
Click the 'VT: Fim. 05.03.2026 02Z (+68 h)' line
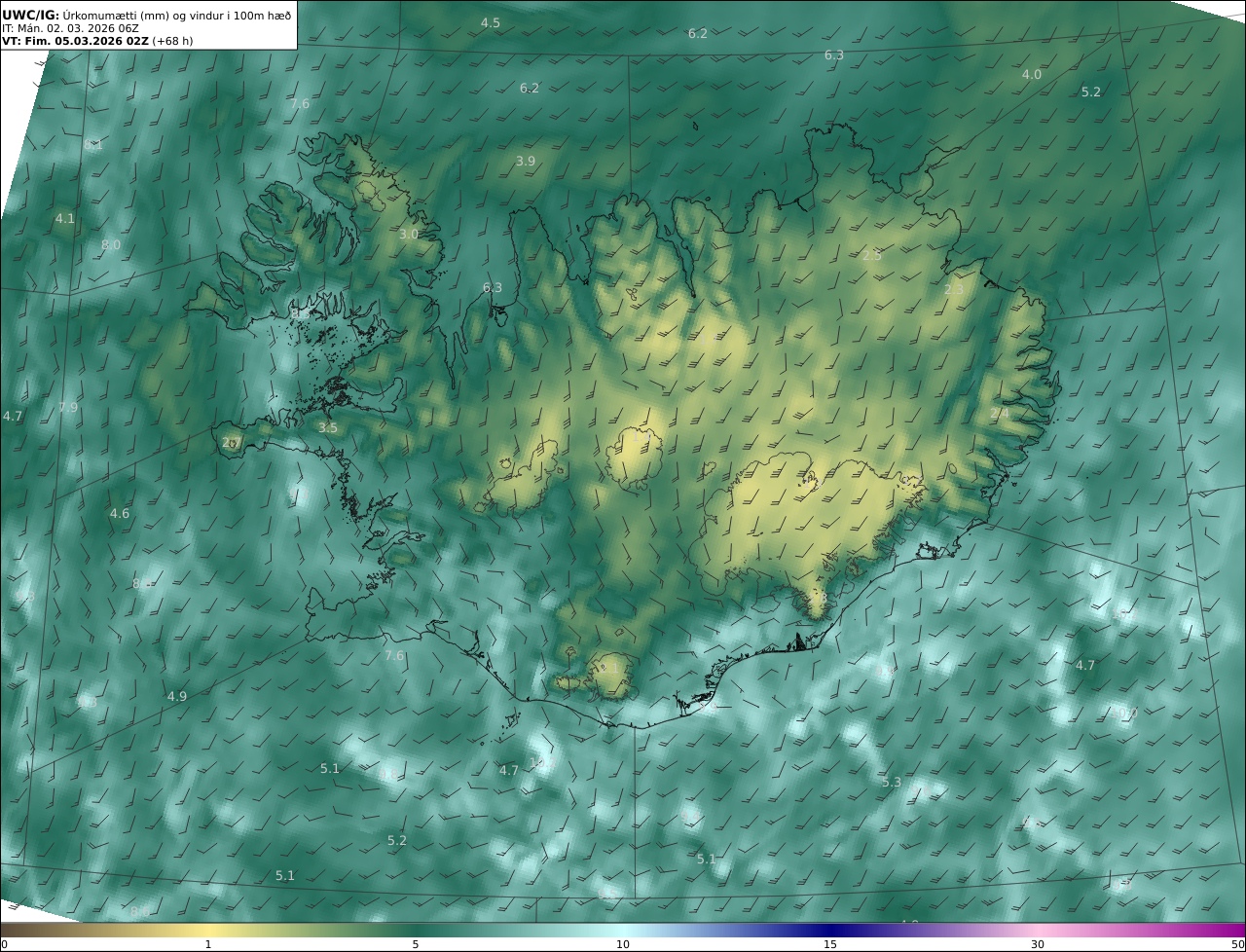(97, 41)
